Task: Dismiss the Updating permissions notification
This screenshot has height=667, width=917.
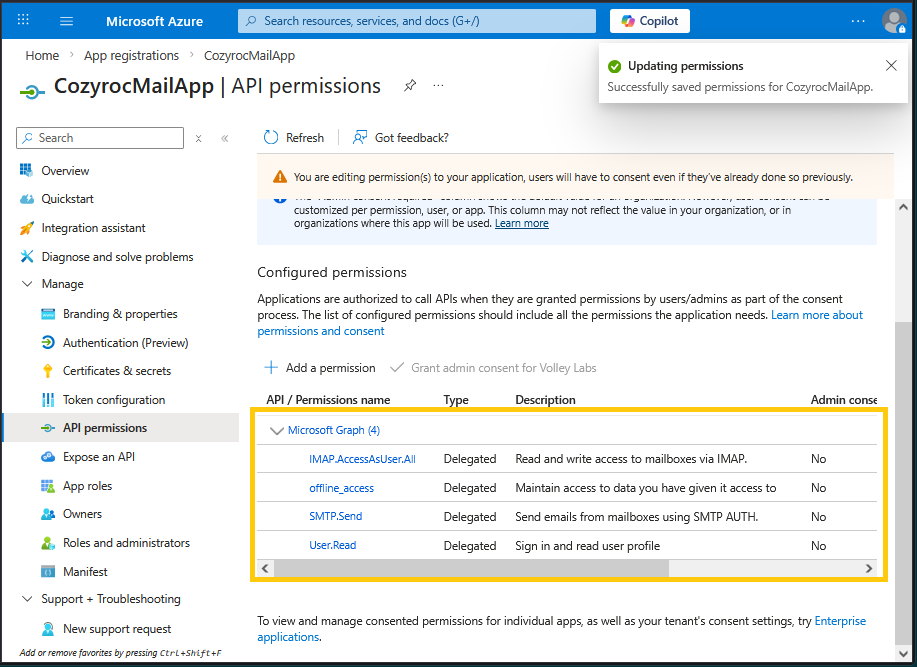Action: (891, 66)
